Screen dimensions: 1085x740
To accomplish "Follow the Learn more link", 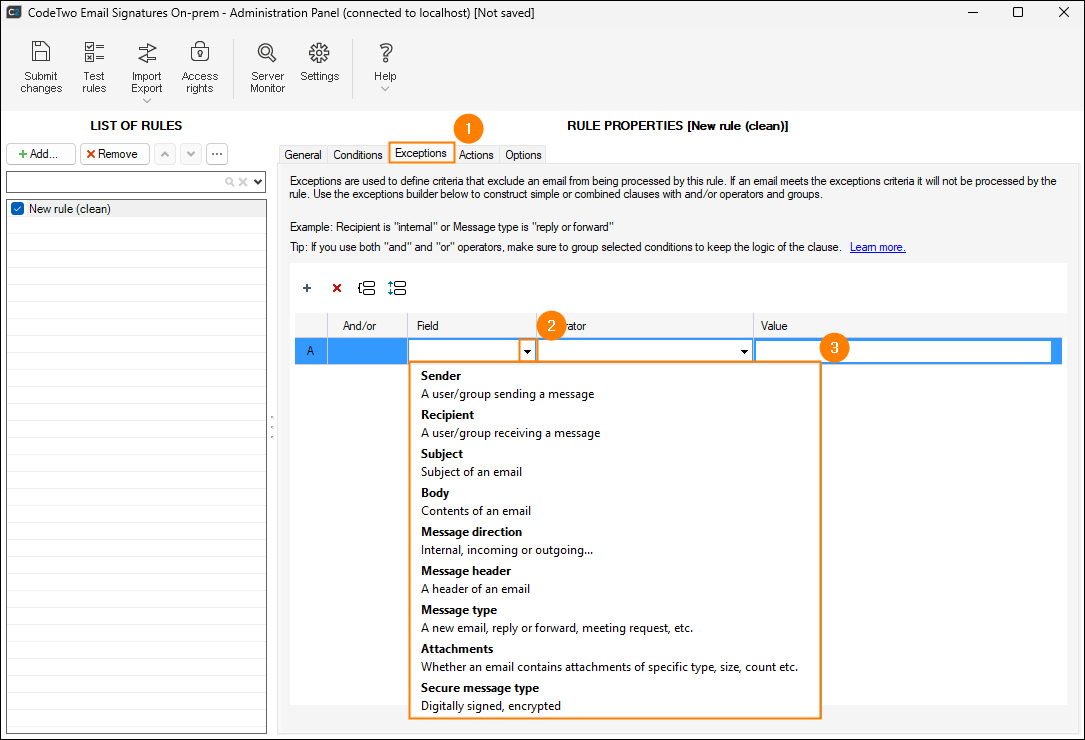I will click(877, 247).
